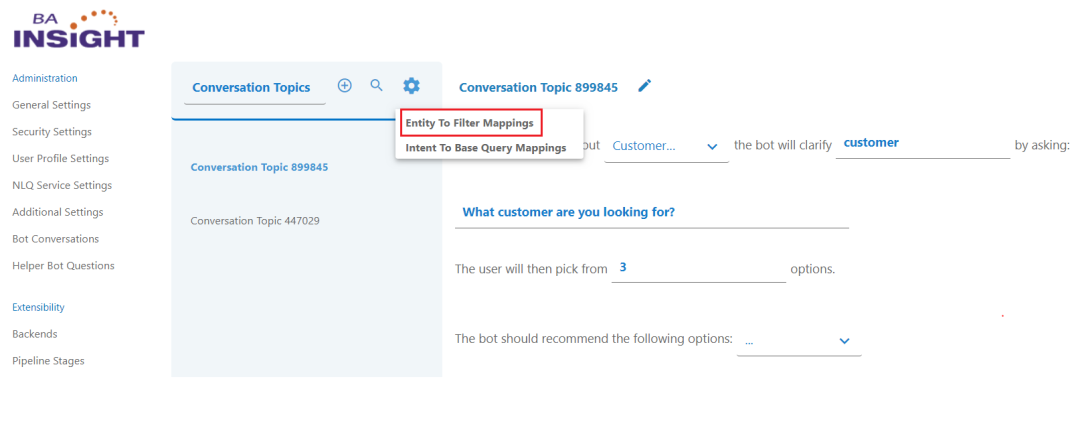1076x434 pixels.
Task: Open the settings gear icon menu
Action: tap(411, 86)
